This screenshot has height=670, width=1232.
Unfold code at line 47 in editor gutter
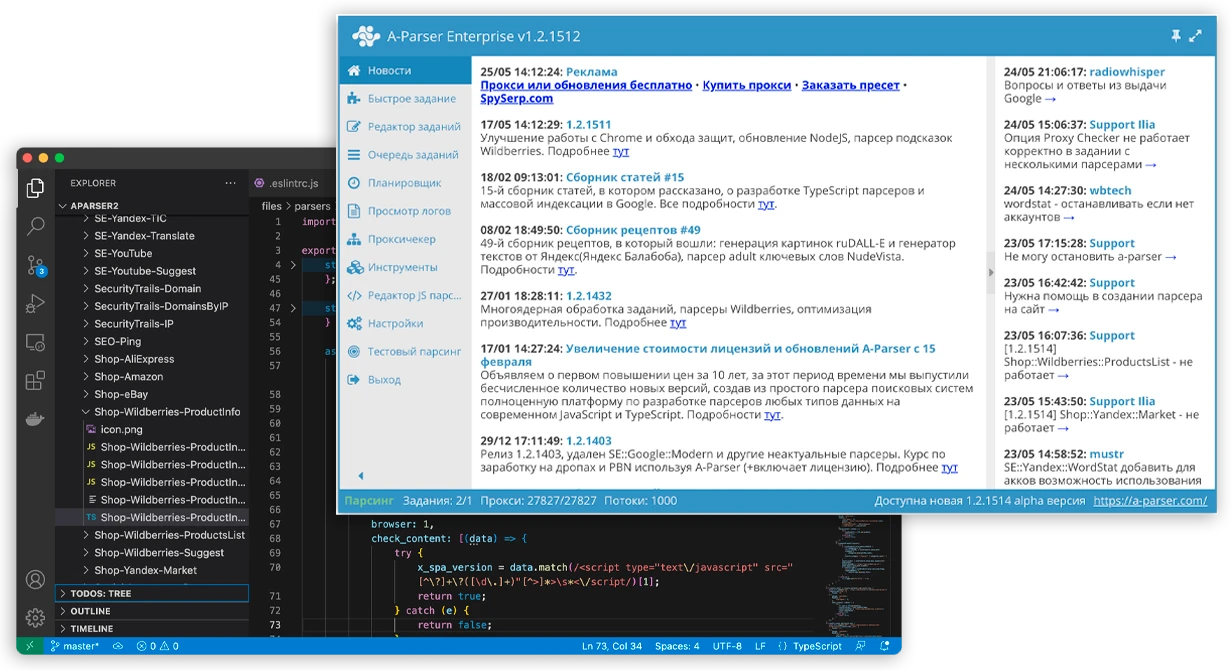293,309
